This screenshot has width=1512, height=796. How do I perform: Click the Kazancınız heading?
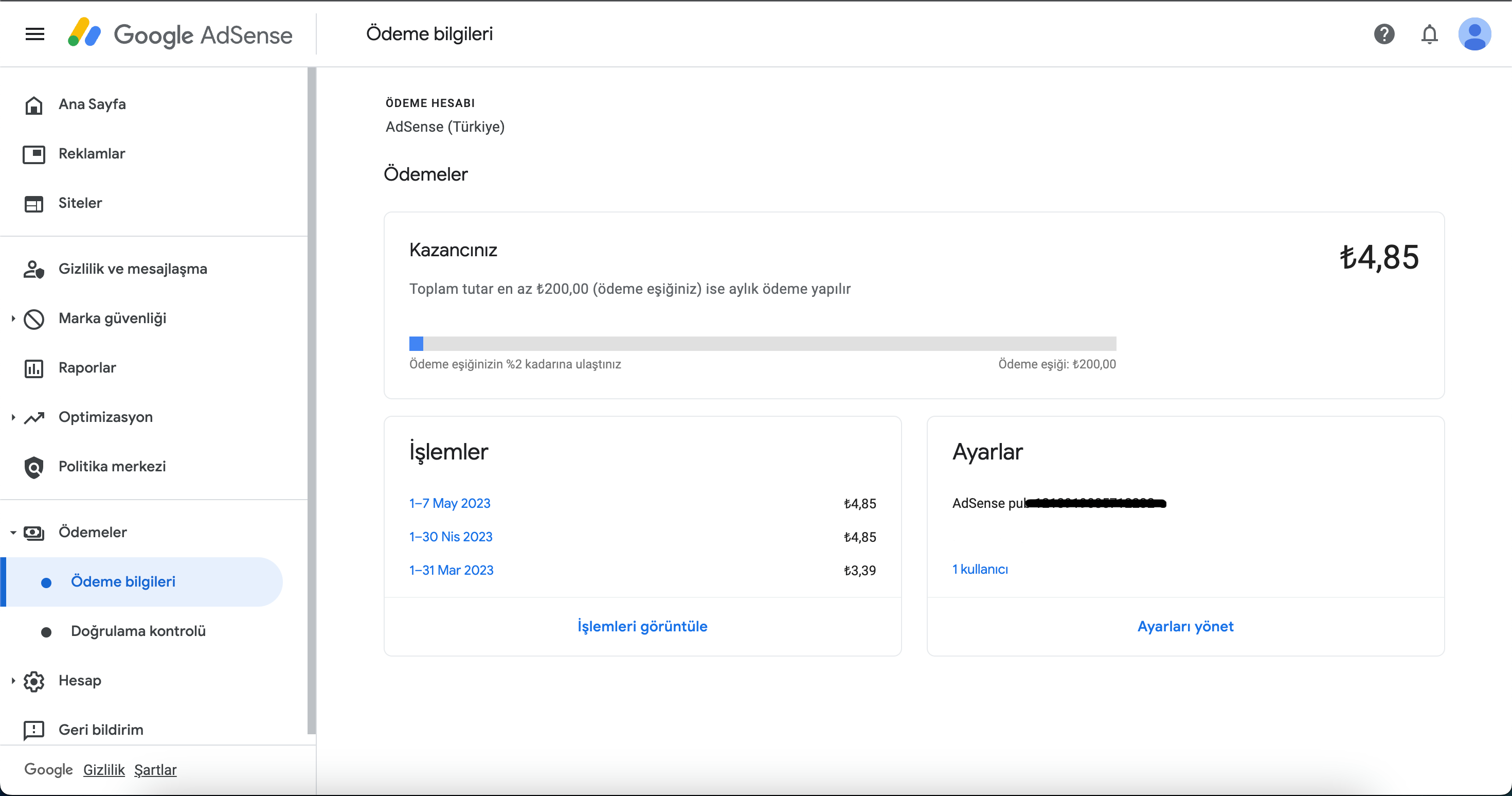tap(453, 250)
